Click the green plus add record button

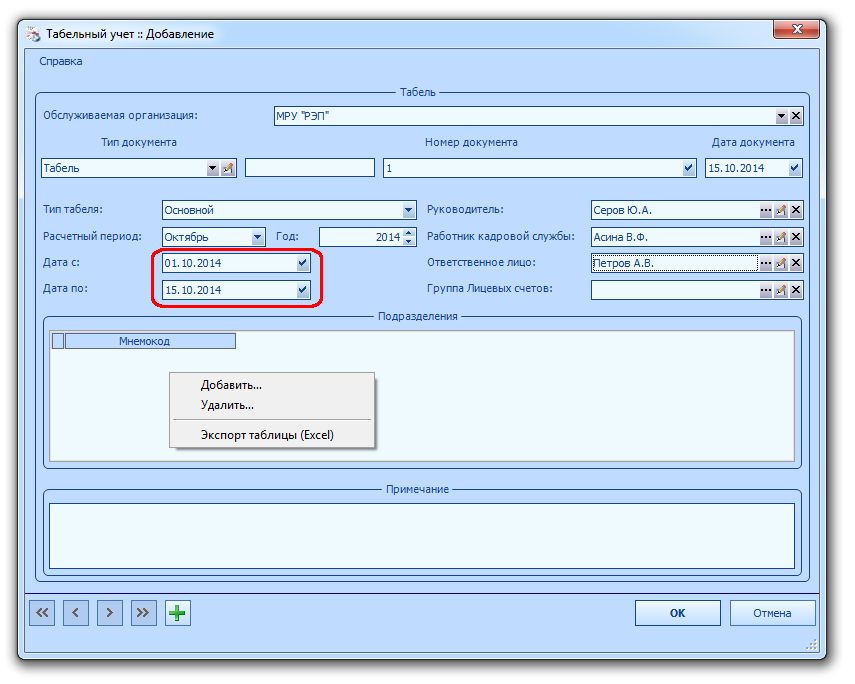(x=177, y=613)
